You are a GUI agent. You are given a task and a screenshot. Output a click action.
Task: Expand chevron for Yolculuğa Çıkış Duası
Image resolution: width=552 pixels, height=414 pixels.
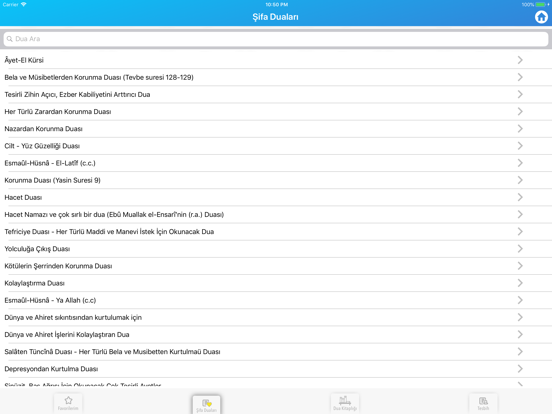(x=520, y=249)
